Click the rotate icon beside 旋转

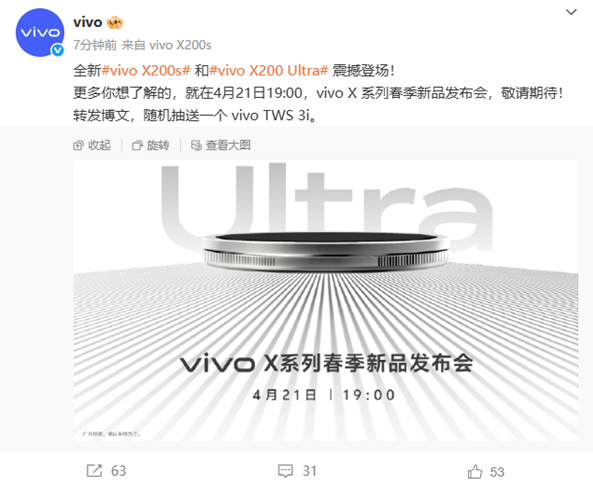point(137,145)
